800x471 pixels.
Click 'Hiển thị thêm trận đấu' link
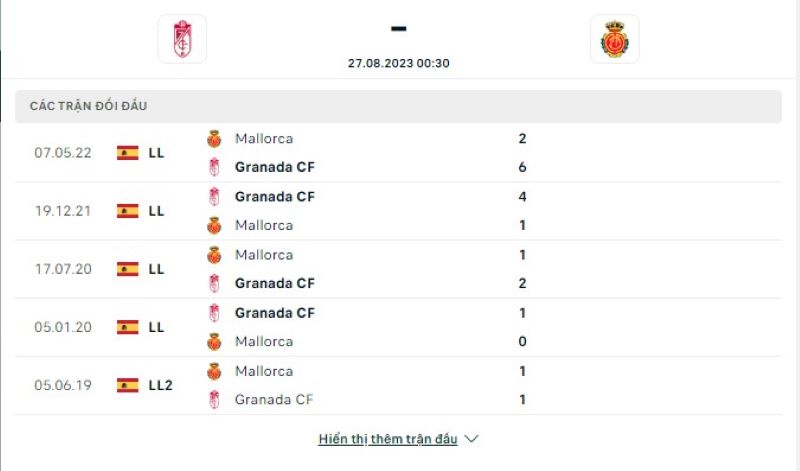[x=388, y=439]
